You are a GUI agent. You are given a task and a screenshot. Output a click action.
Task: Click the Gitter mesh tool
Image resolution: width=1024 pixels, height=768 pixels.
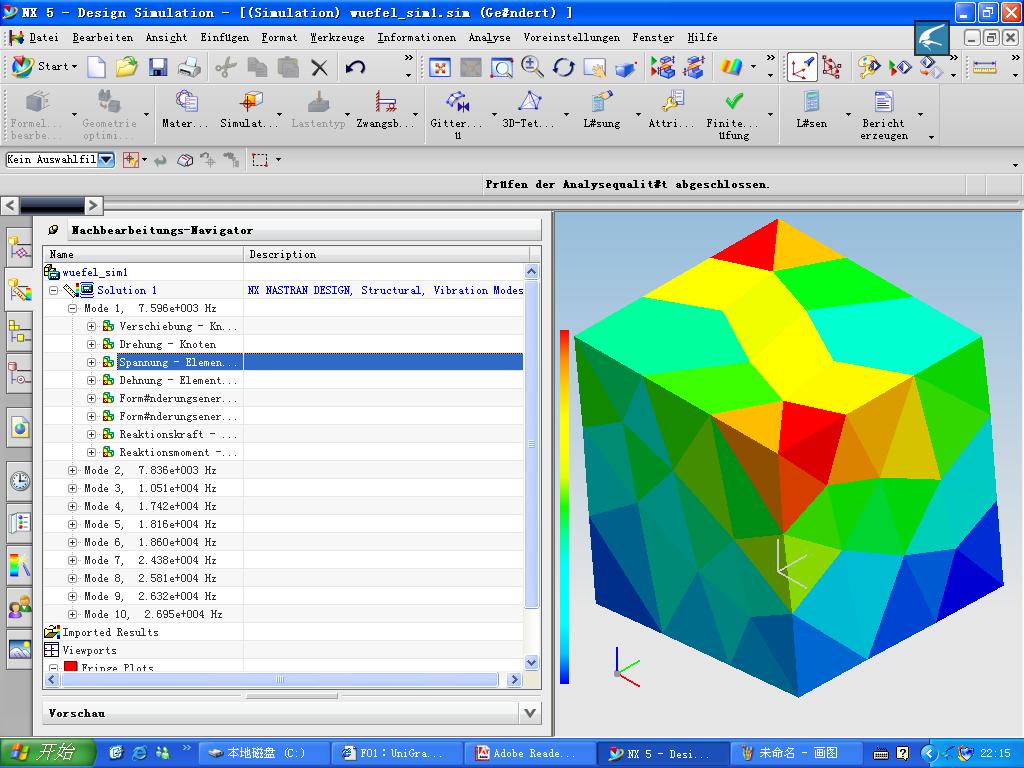coord(457,115)
